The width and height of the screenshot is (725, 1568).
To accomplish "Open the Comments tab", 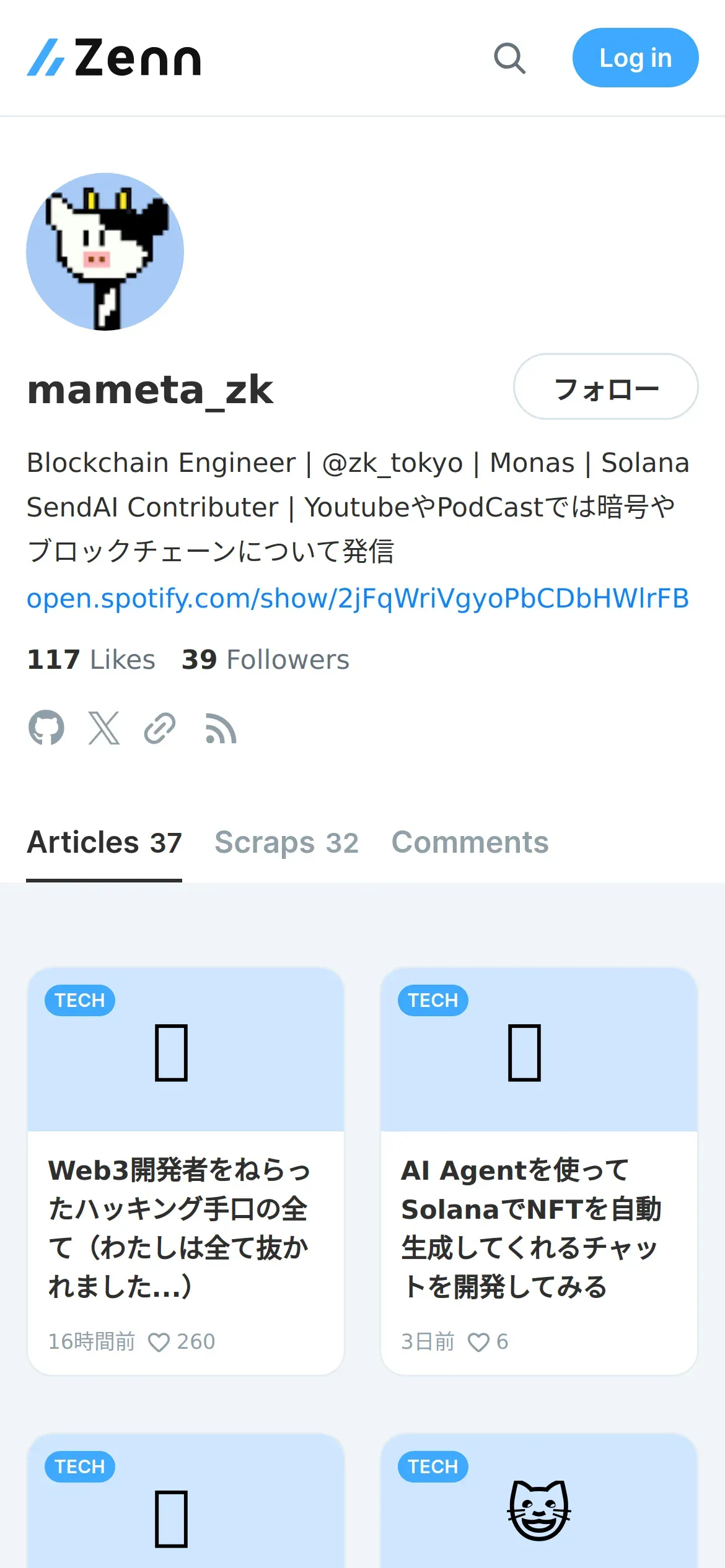I will tap(470, 843).
